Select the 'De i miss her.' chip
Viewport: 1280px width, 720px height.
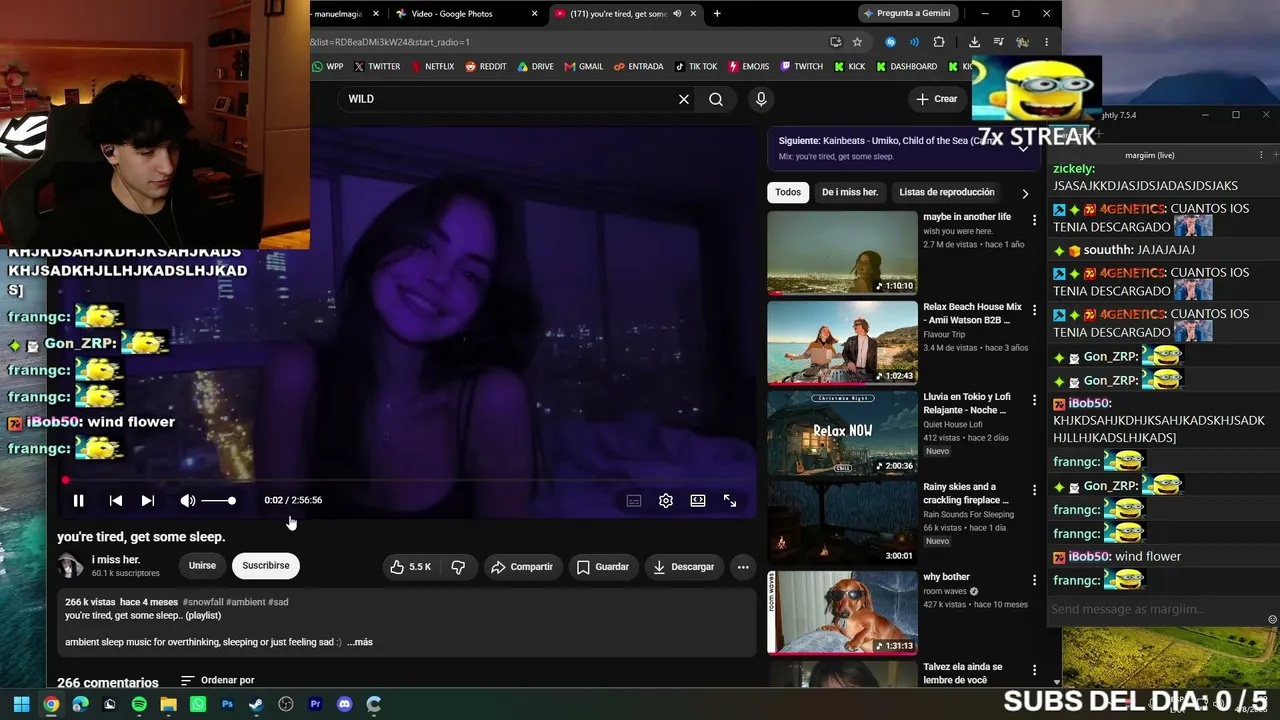850,192
